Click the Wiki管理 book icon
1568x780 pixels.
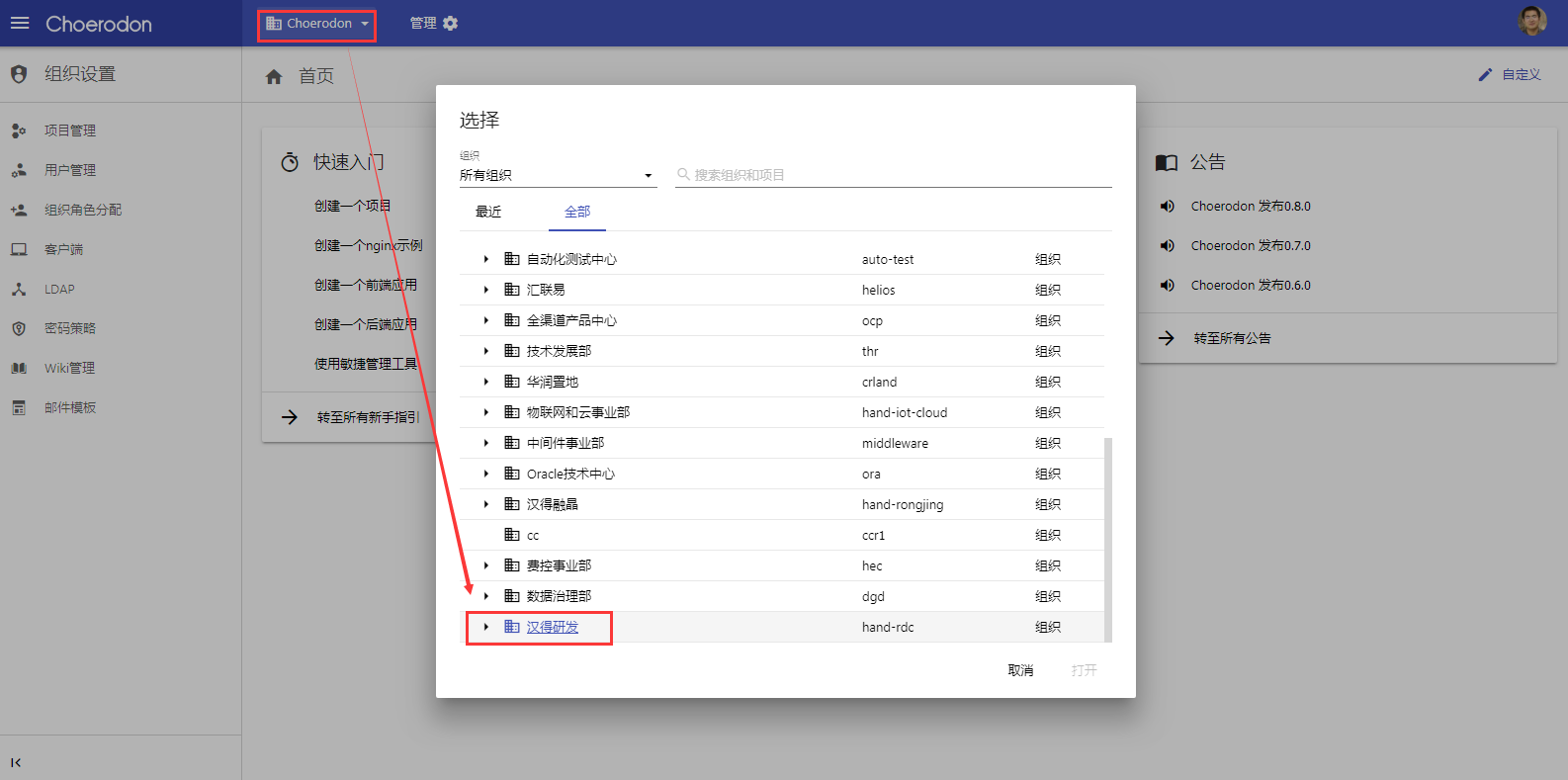[x=19, y=368]
